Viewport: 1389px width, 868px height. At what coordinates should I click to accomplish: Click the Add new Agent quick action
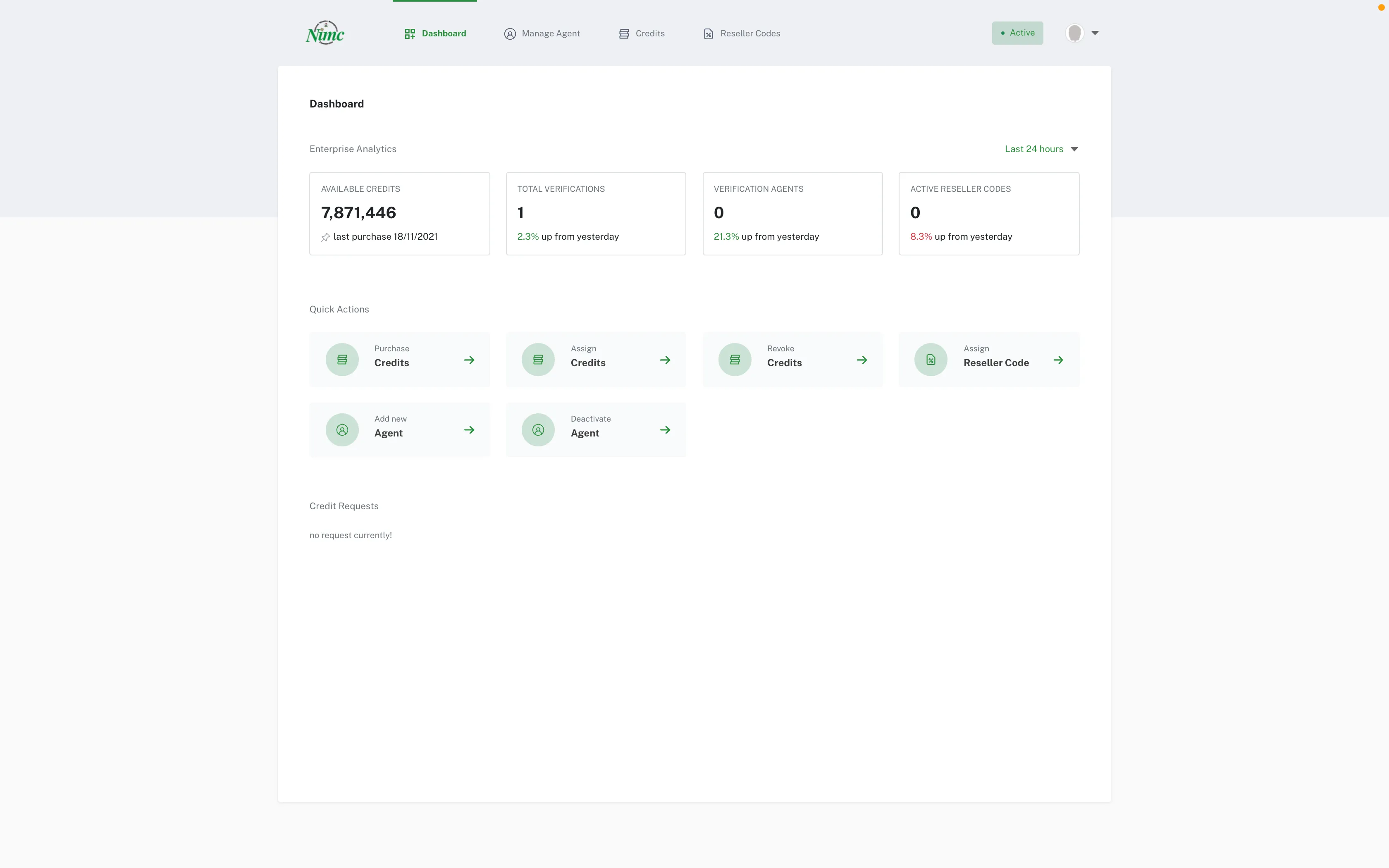coord(399,429)
